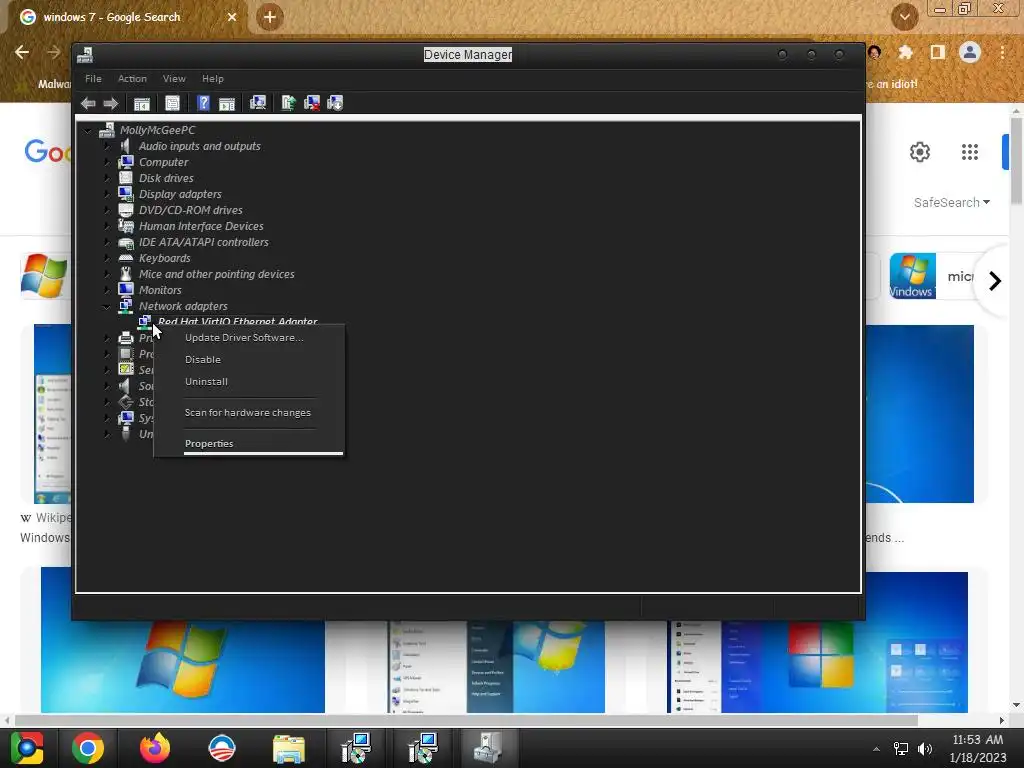Screen dimensions: 1024x768
Task: Toggle the Show/Hide Action Pane toolbar icon
Action: point(227,103)
